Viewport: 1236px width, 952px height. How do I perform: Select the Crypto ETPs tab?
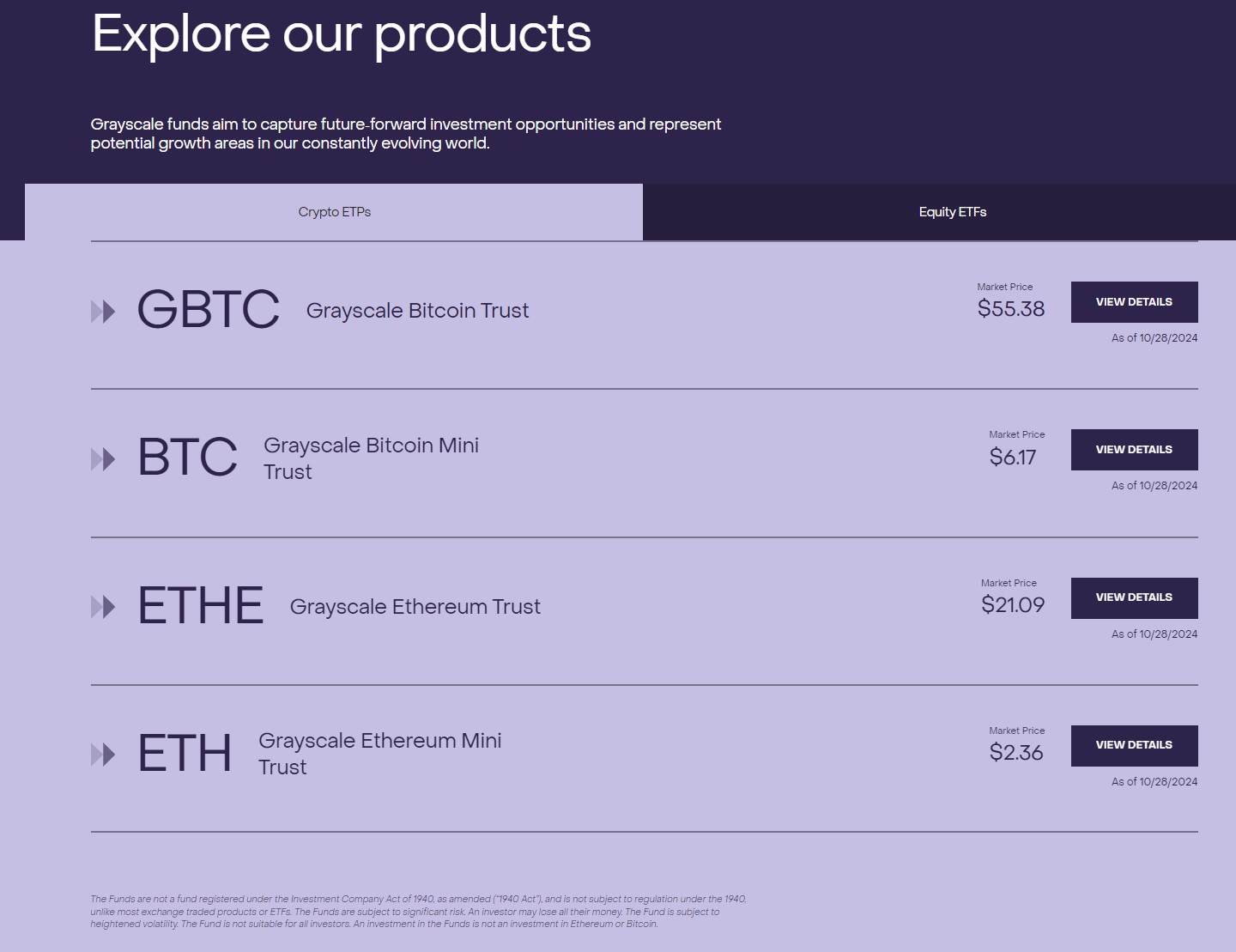(x=334, y=211)
